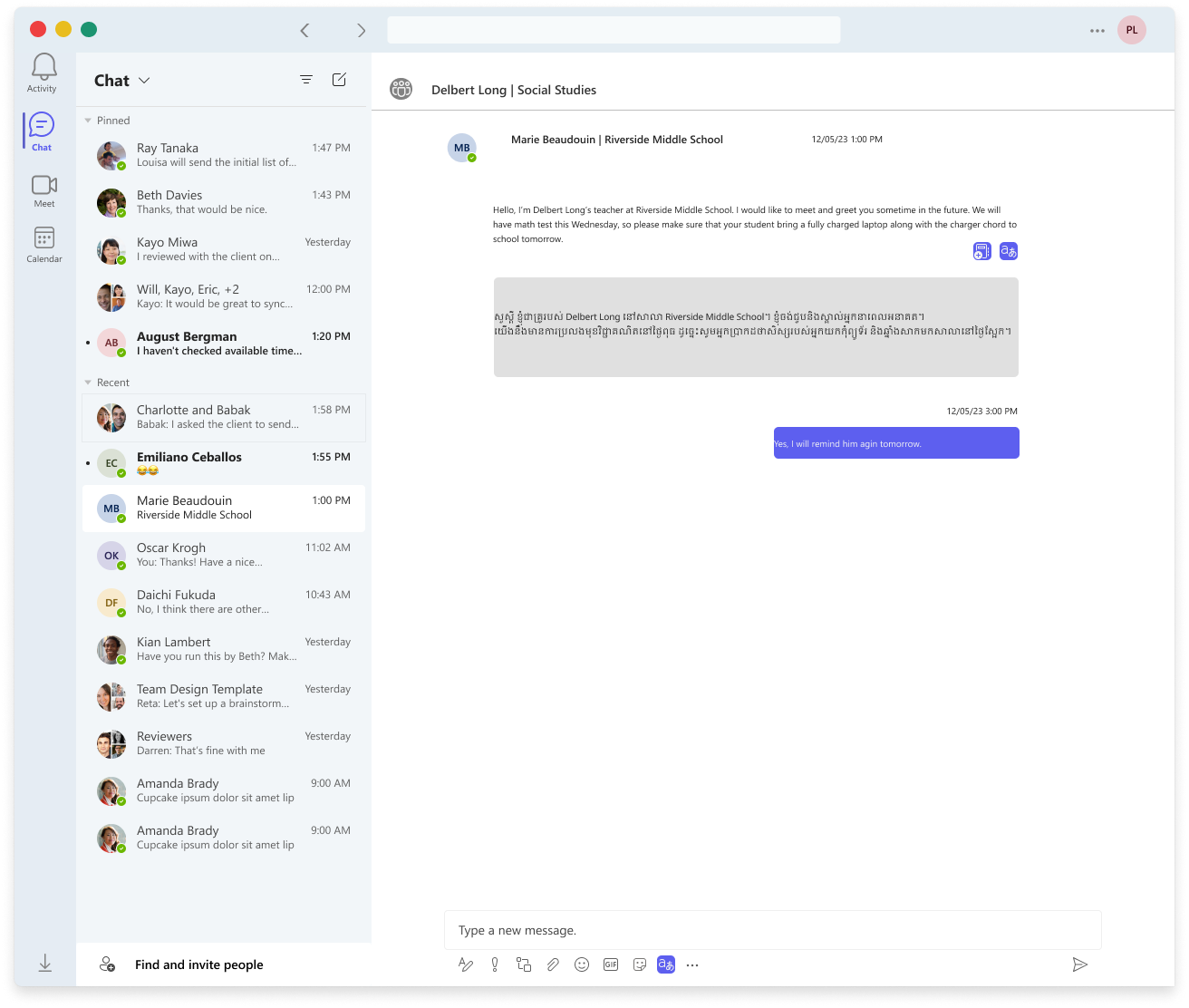This screenshot has width=1189, height=1008.
Task: Open Beth Davies chat
Action: coord(224,202)
